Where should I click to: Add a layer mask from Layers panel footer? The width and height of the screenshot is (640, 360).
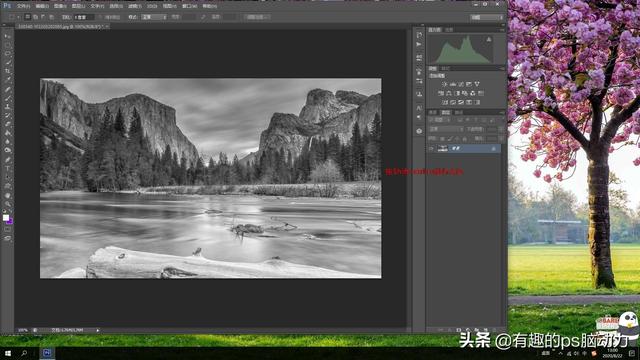click(458, 329)
